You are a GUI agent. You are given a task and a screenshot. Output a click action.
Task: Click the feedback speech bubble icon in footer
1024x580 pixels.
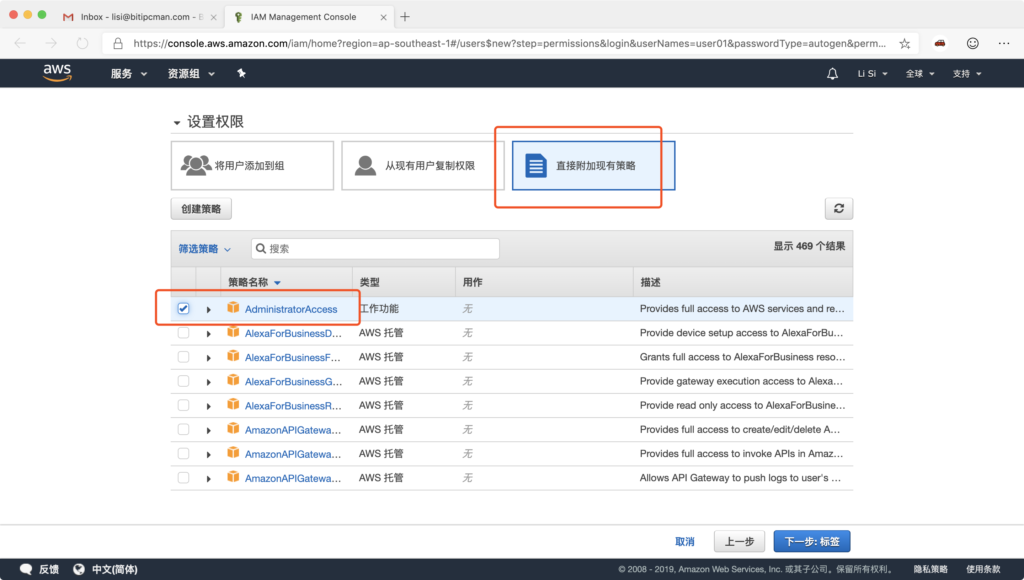26,569
